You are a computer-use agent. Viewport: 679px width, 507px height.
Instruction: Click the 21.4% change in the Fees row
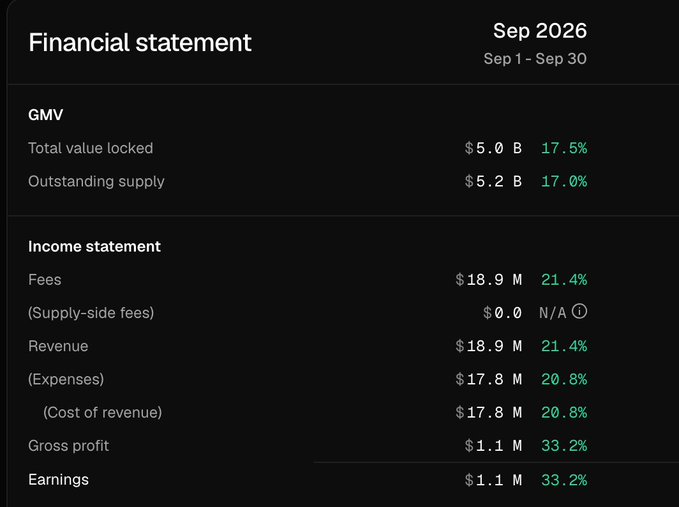pyautogui.click(x=564, y=280)
